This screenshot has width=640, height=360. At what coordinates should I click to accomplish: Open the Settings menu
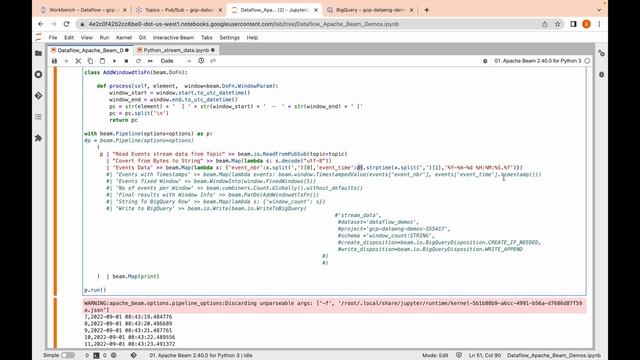pyautogui.click(x=230, y=38)
